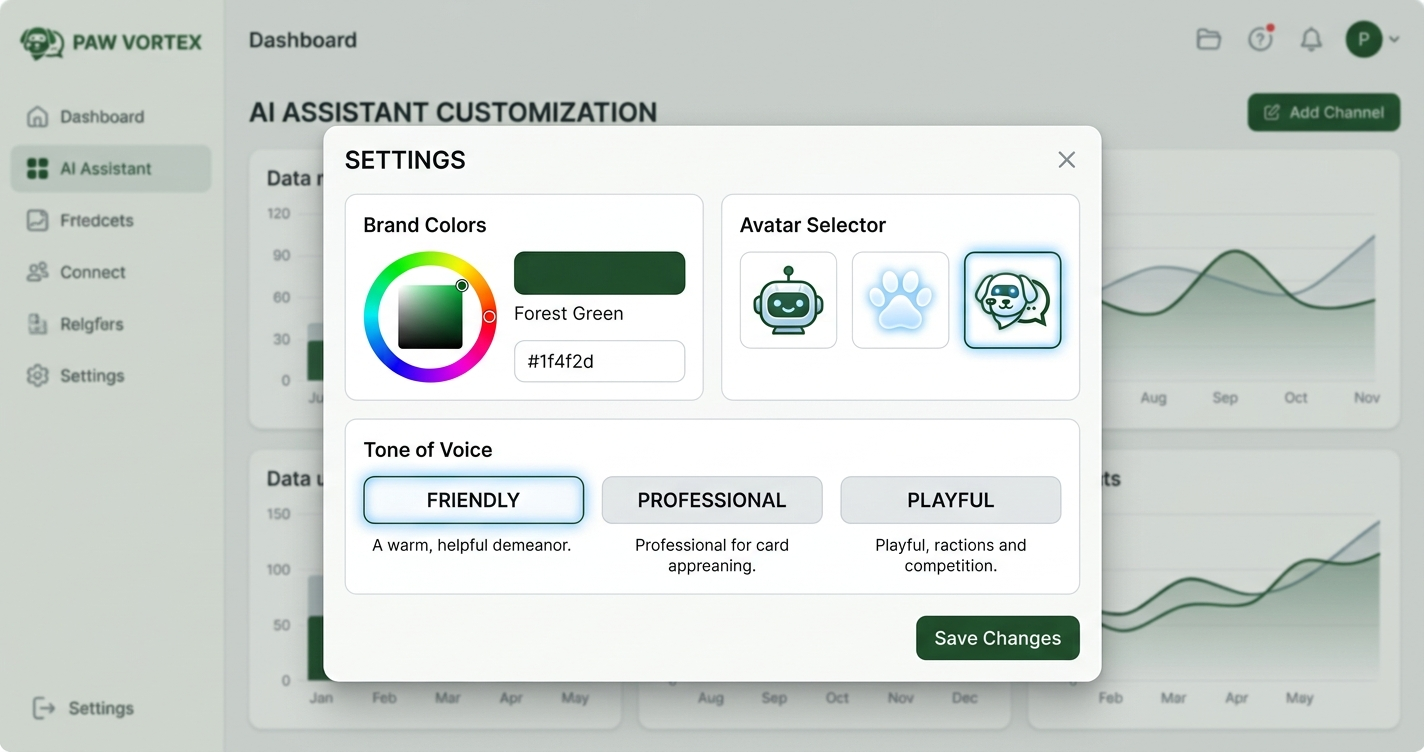Click the logout arrow icon at sidebar bottom
Screen dimensions: 1424x752
pyautogui.click(x=44, y=708)
